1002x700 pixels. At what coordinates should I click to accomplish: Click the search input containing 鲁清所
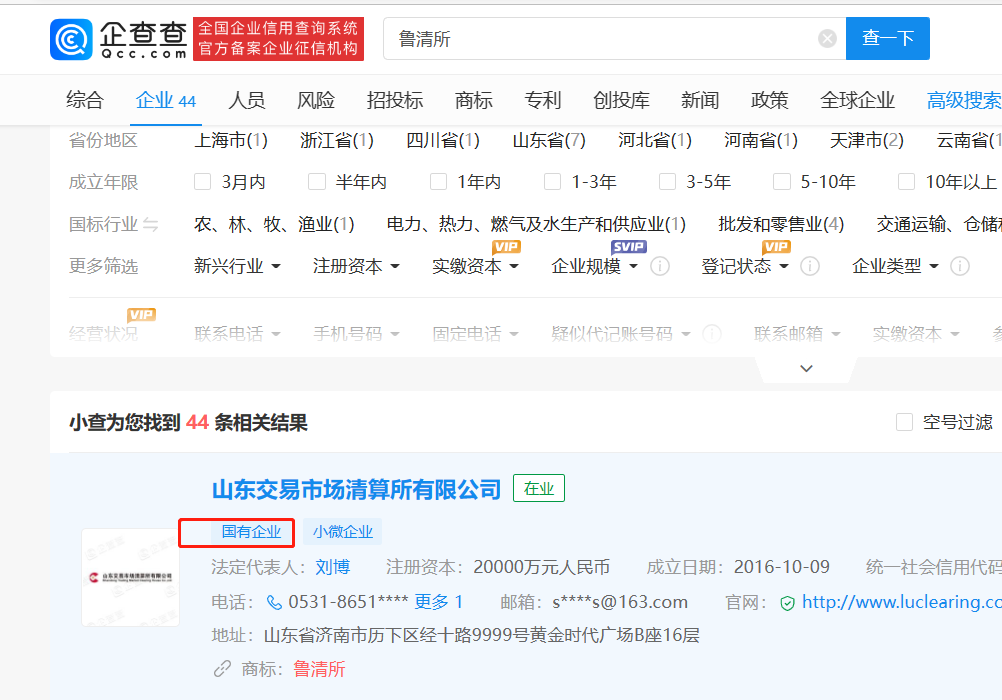(600, 39)
